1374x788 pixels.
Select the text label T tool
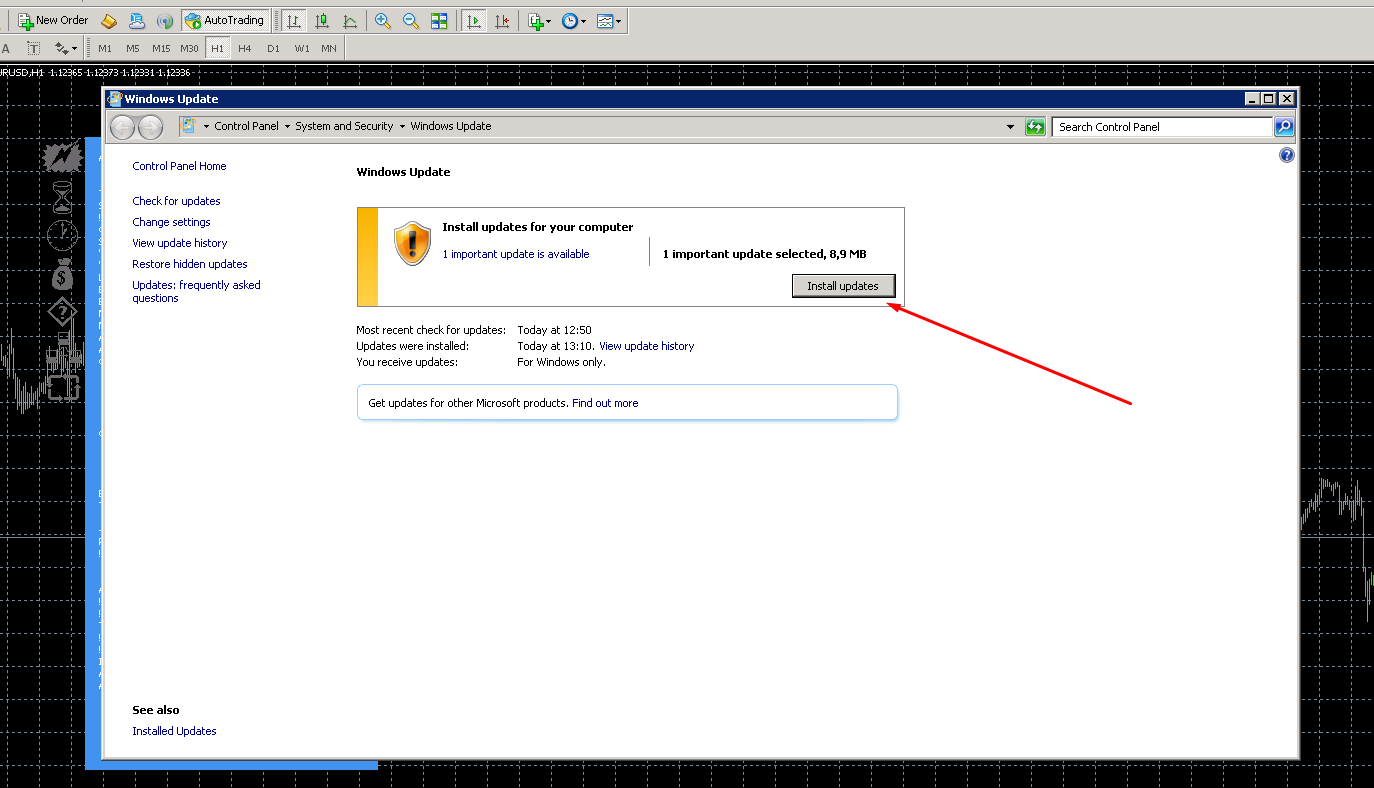click(33, 48)
